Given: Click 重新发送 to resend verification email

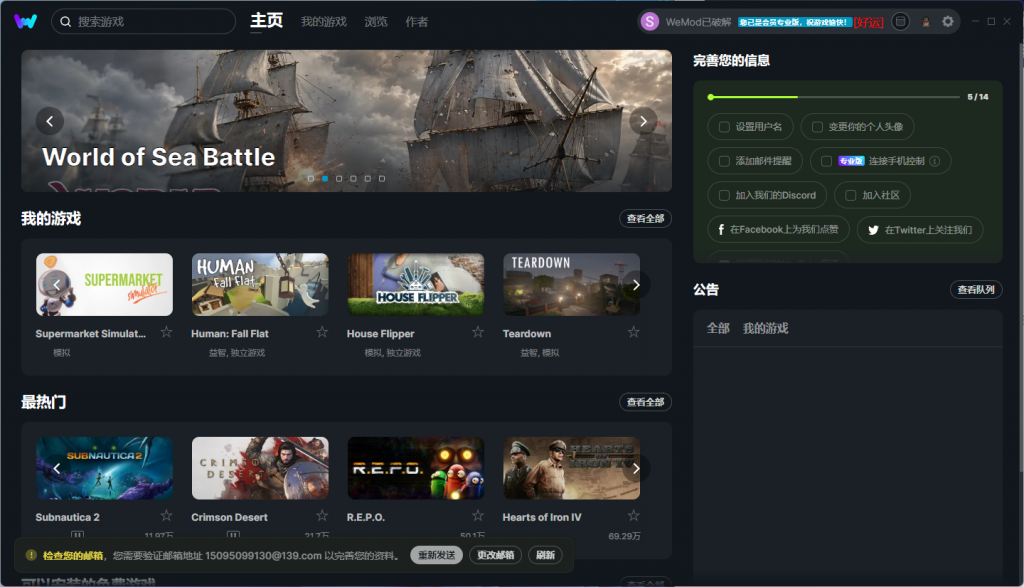Looking at the screenshot, I should 436,555.
